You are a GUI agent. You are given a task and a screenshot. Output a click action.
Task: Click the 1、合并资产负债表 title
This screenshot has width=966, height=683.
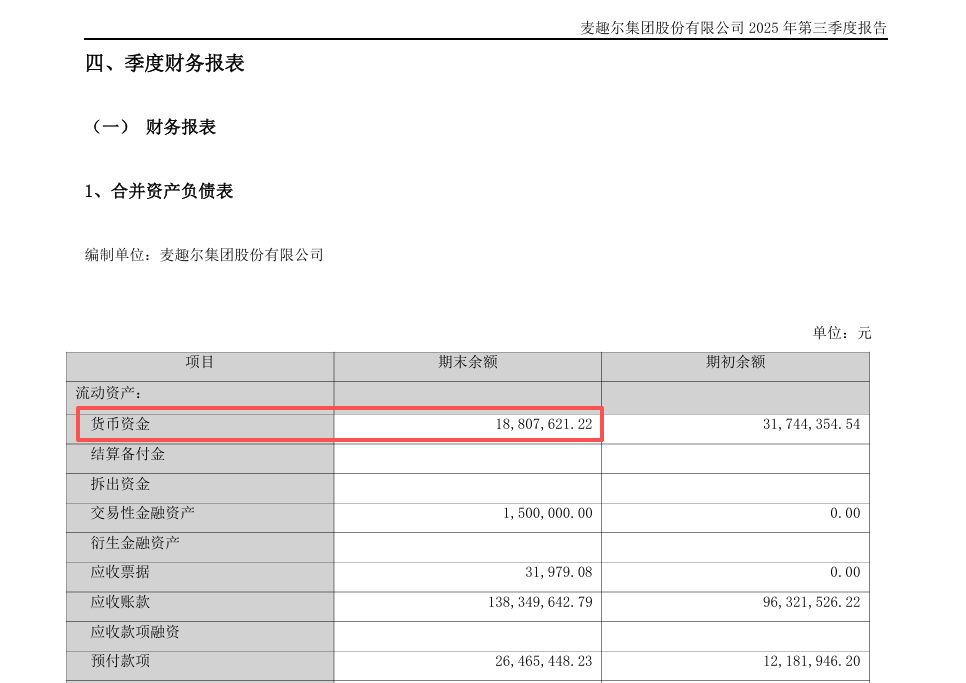[x=159, y=191]
